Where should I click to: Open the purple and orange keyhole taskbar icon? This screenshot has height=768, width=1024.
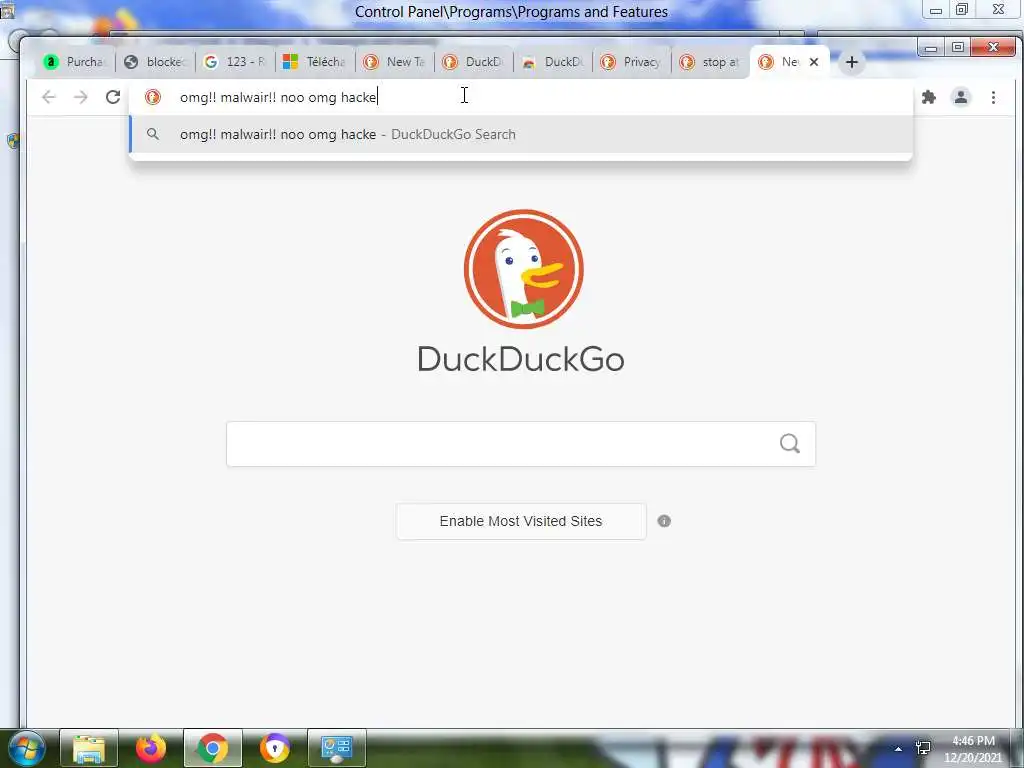coord(275,748)
